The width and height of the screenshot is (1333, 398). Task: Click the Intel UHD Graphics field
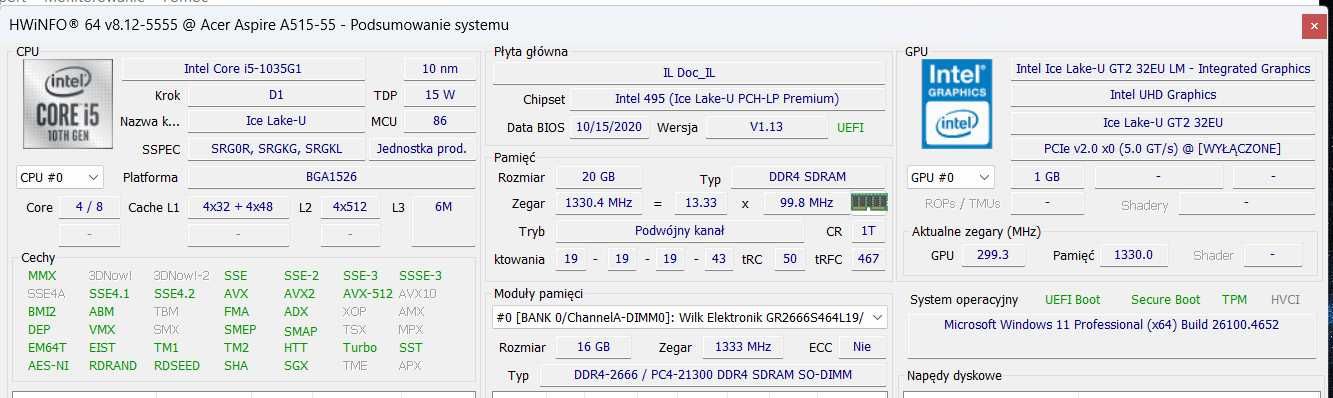pos(1163,95)
